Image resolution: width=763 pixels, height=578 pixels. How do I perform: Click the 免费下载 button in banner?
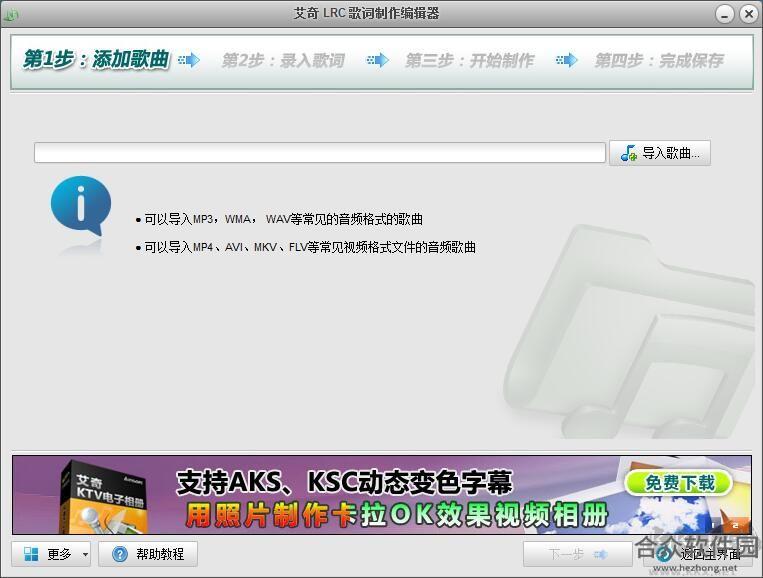pos(679,483)
